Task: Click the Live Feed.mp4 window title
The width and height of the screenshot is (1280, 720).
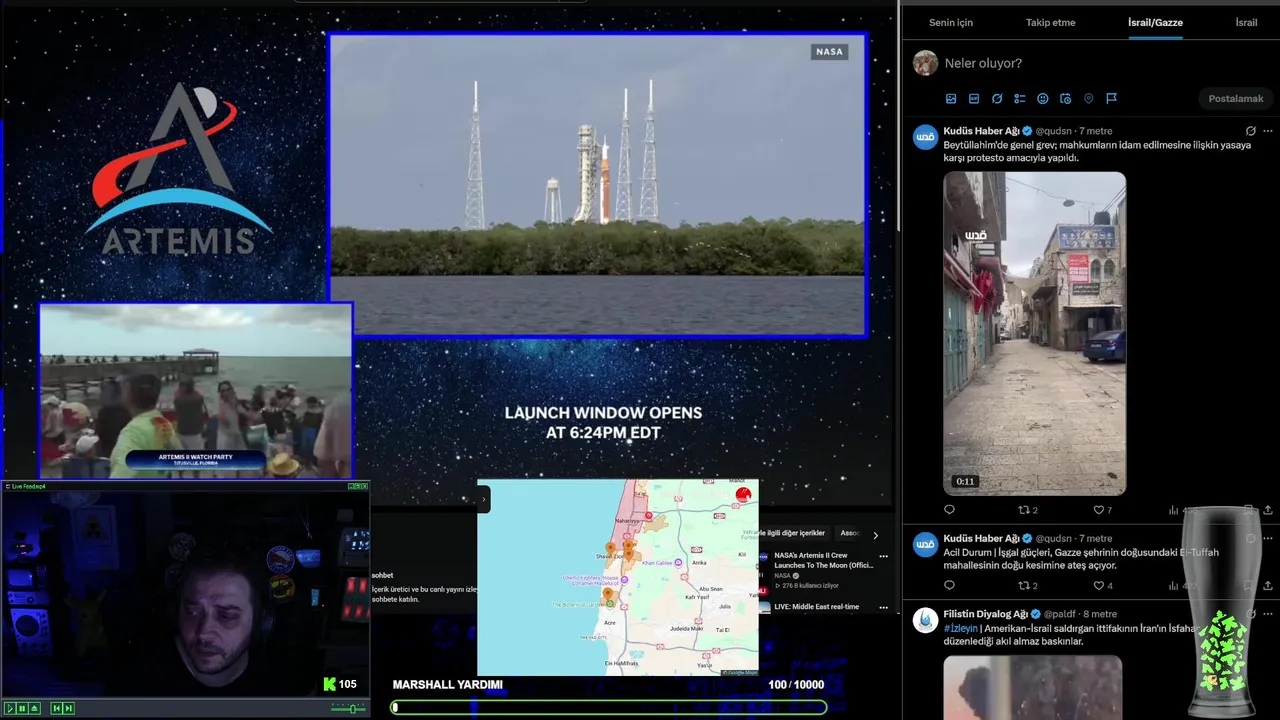Action: pyautogui.click(x=29, y=486)
